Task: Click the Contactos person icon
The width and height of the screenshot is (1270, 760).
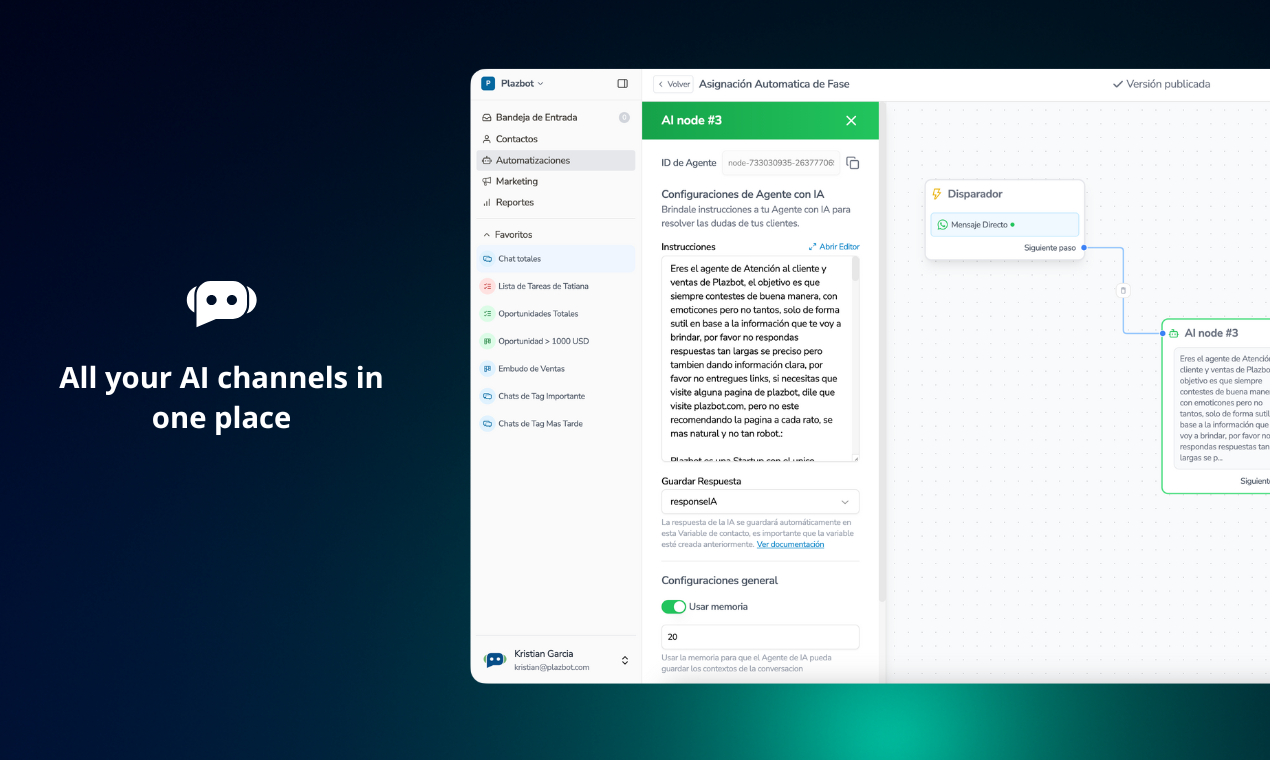Action: pos(487,139)
